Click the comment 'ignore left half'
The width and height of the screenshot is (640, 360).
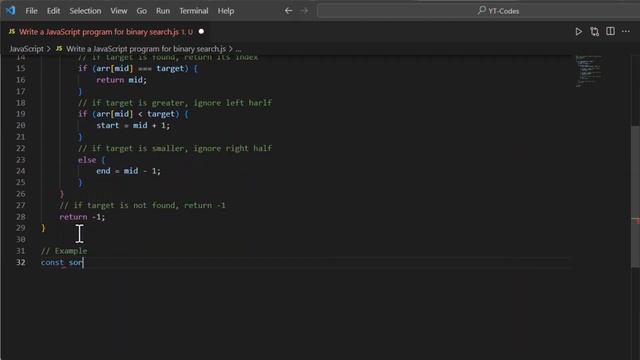[232, 102]
